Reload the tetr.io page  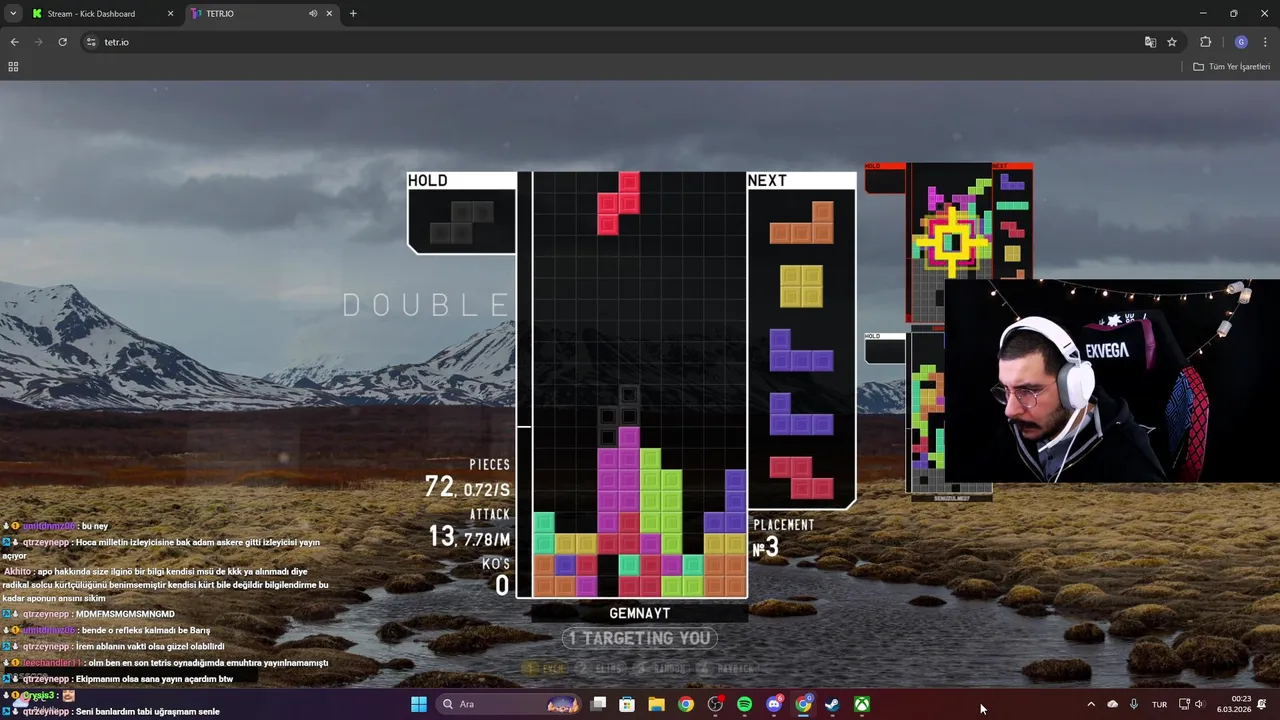[62, 42]
